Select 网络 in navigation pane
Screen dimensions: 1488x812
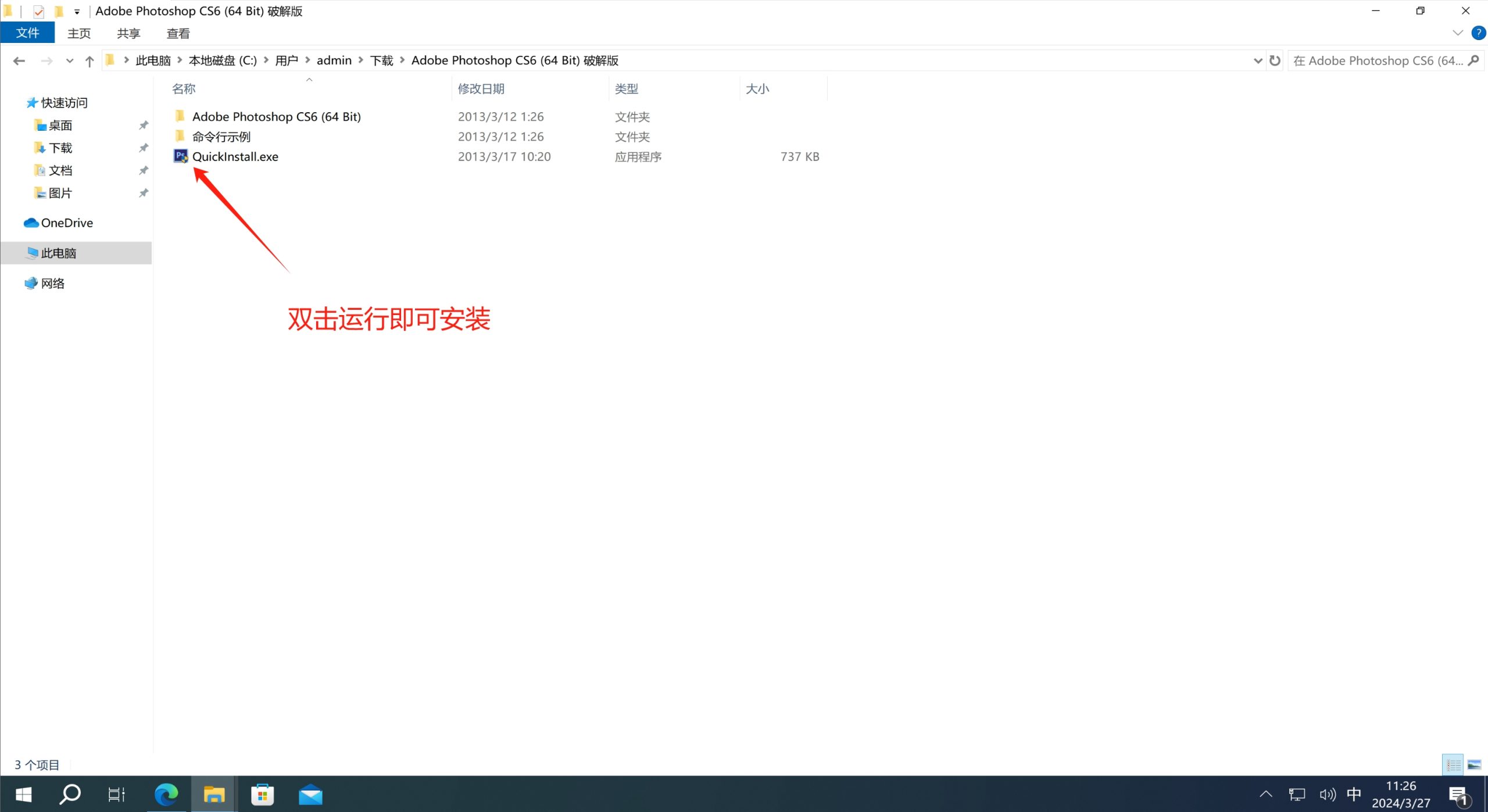click(53, 283)
